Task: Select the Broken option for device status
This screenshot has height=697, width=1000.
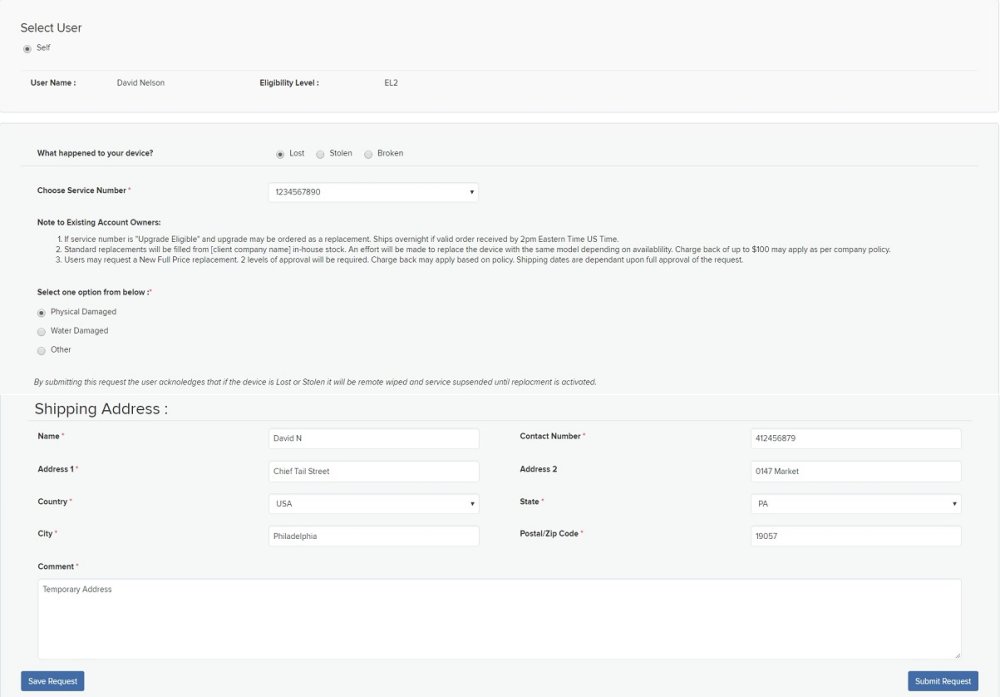Action: point(370,153)
